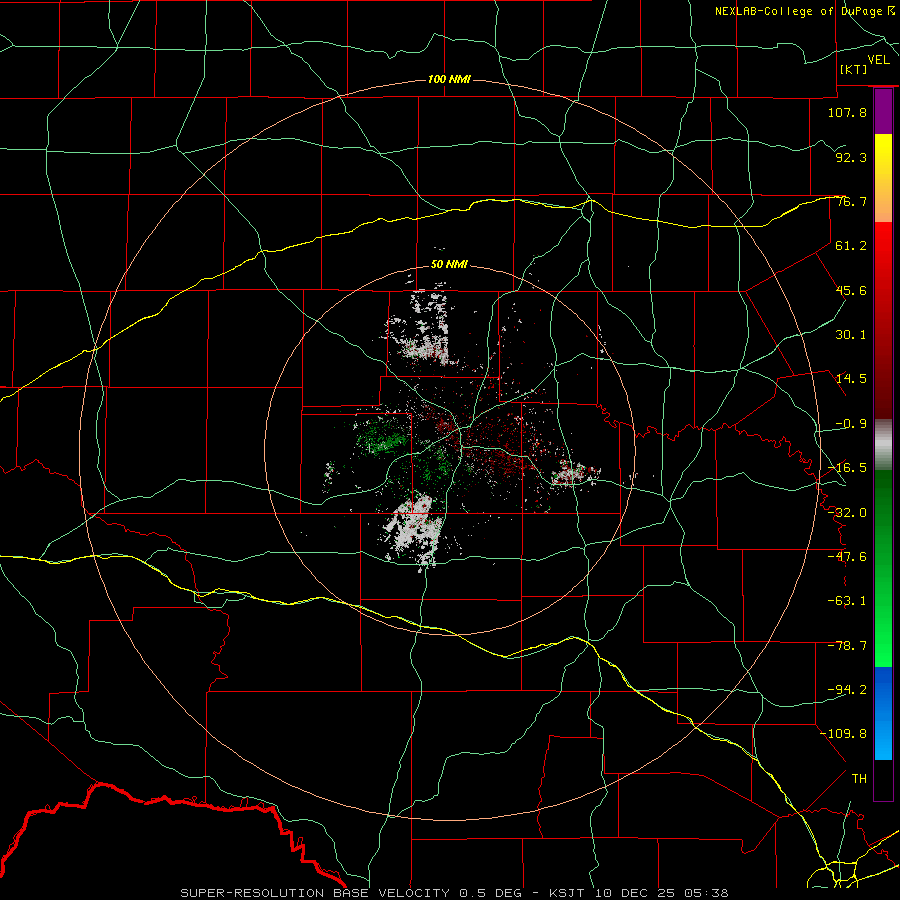
Task: Click the 14.5 velocity scale value
Action: [x=851, y=379]
